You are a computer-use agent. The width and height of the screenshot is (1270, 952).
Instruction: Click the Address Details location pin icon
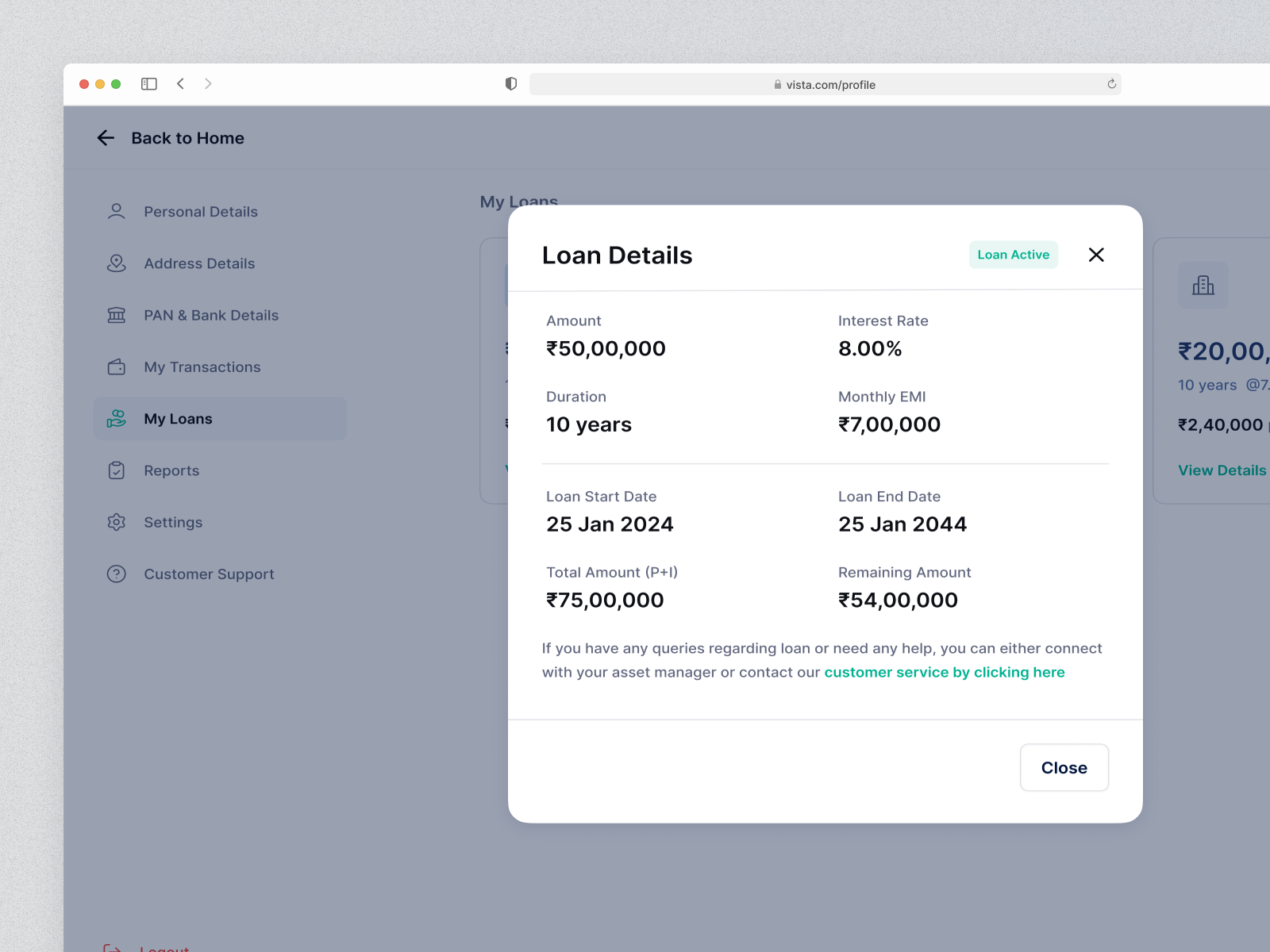click(x=117, y=263)
